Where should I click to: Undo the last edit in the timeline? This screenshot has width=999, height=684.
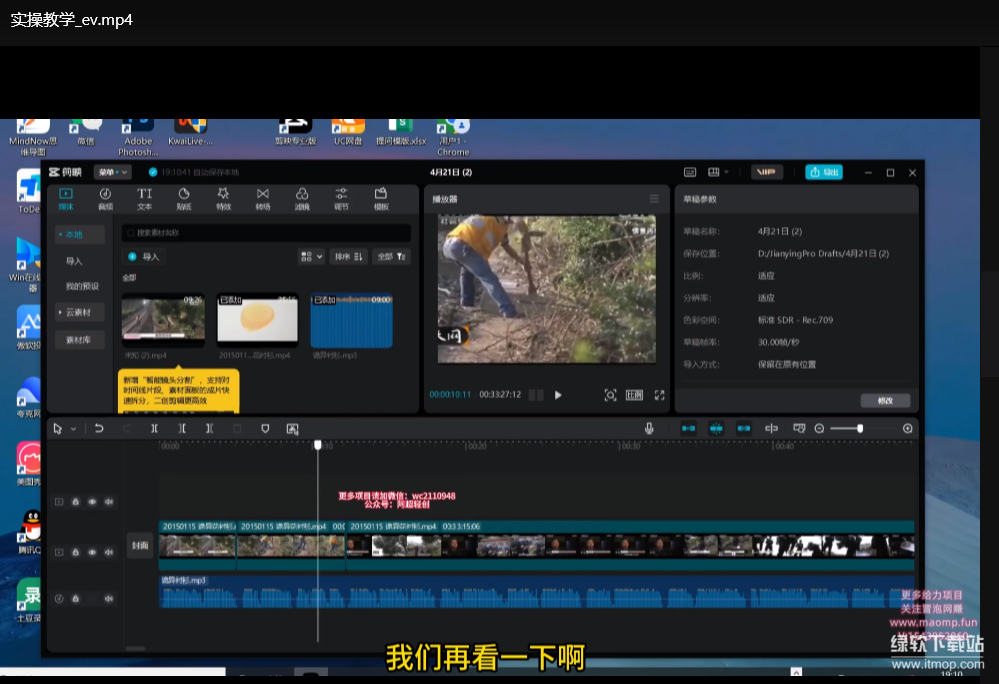click(99, 429)
